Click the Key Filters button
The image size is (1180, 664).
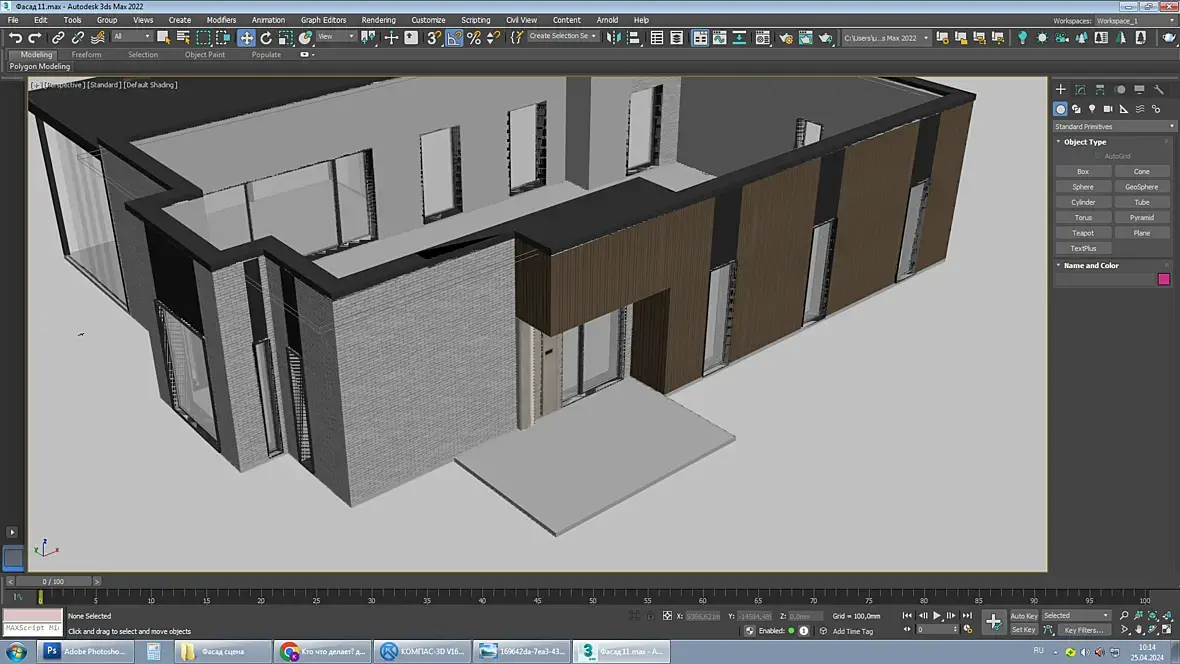[x=1083, y=630]
